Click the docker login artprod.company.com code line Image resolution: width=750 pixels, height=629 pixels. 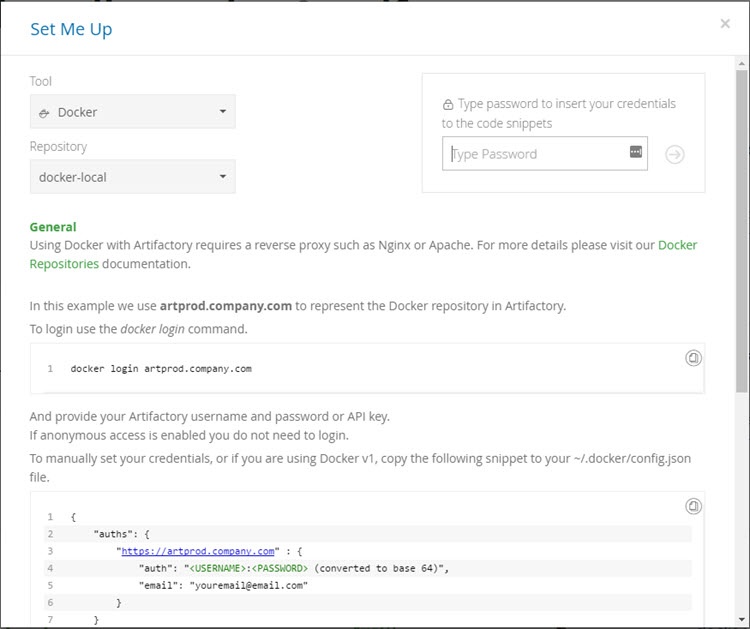tap(161, 368)
